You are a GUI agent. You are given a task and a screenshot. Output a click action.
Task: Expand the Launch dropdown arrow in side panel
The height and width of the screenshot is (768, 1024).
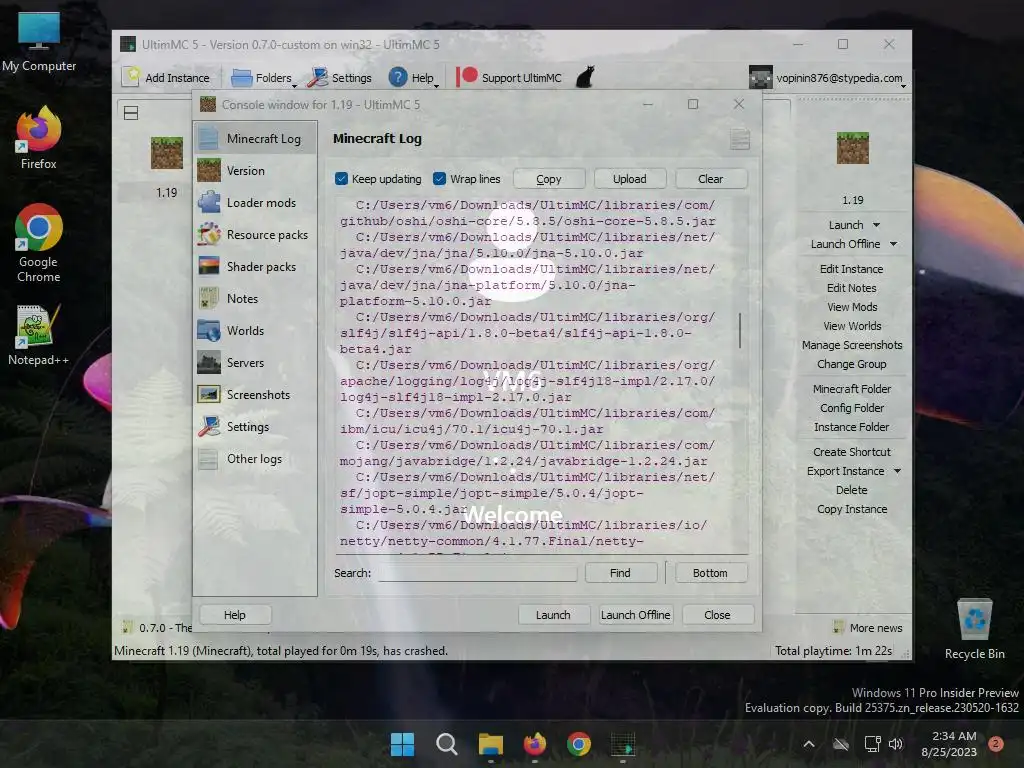[x=876, y=225]
